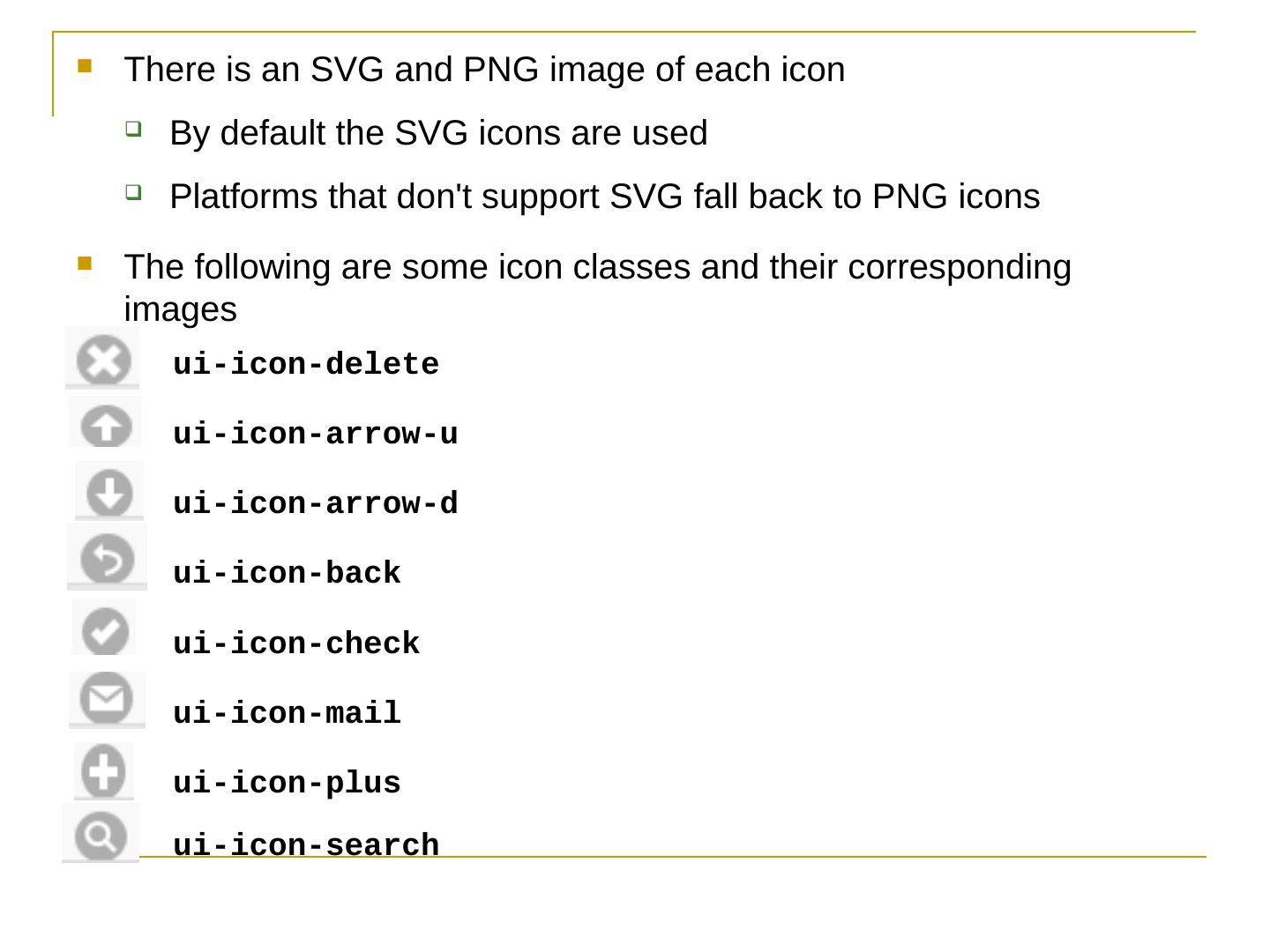Click the ui-icon-arrow-d text
1270x952 pixels.
point(315,503)
